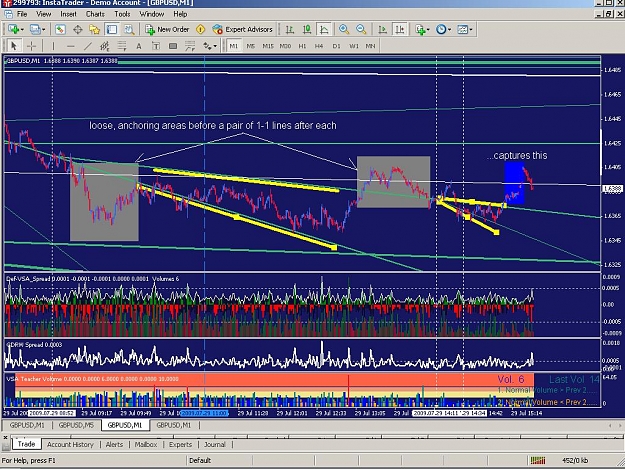Switch timeframe to M15
The width and height of the screenshot is (625, 469).
(268, 46)
